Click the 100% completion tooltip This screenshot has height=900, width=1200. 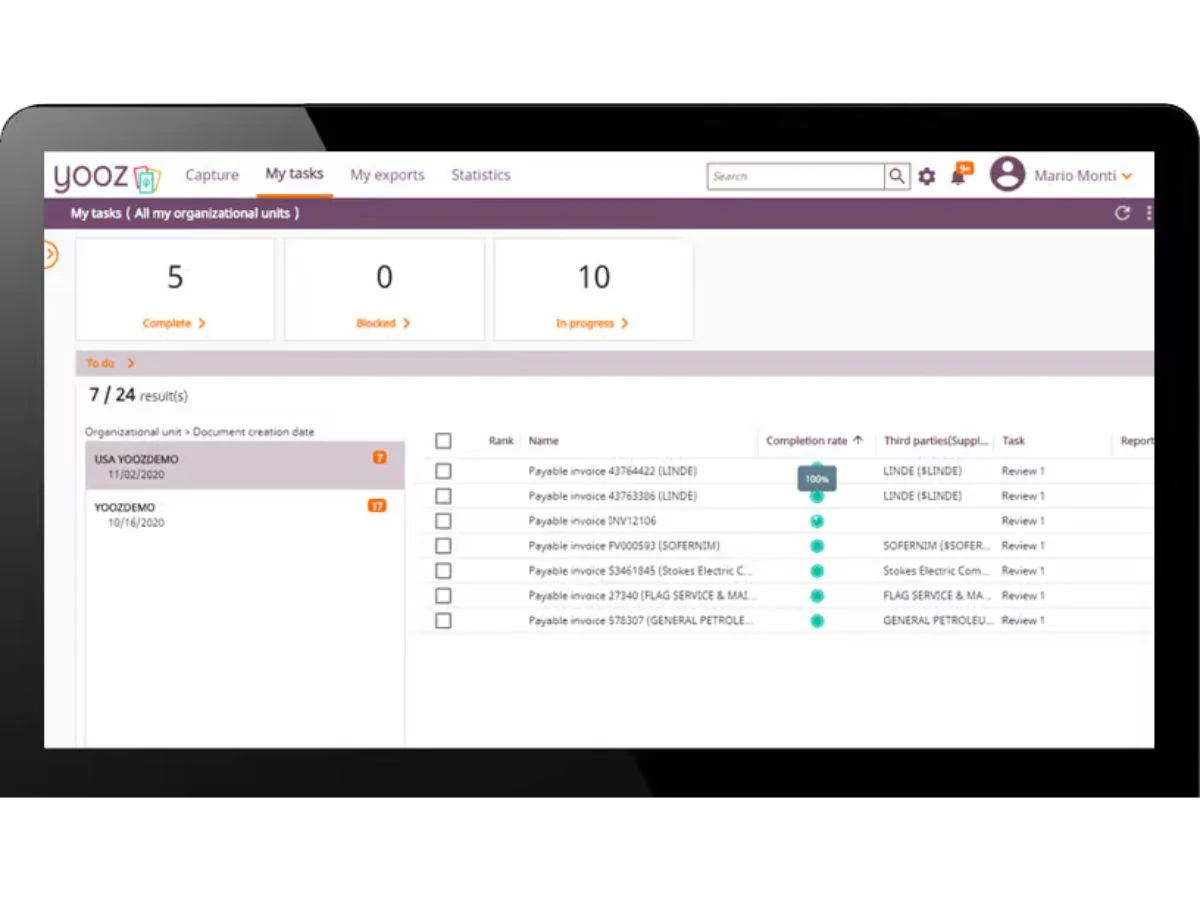tap(817, 480)
